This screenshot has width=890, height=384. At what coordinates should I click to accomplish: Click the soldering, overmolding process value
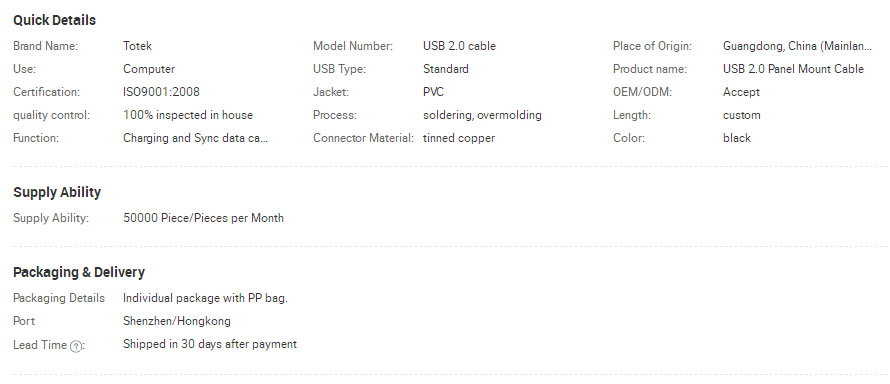(x=482, y=115)
